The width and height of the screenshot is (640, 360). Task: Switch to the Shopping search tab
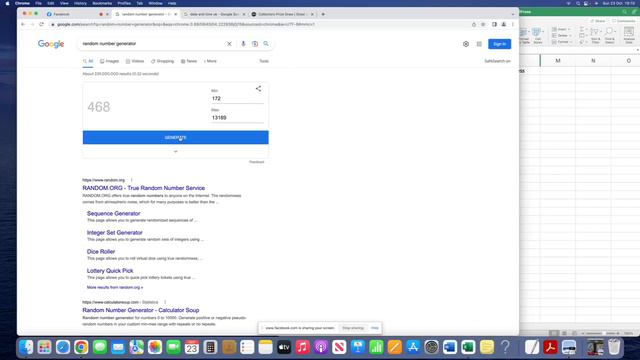pyautogui.click(x=162, y=61)
